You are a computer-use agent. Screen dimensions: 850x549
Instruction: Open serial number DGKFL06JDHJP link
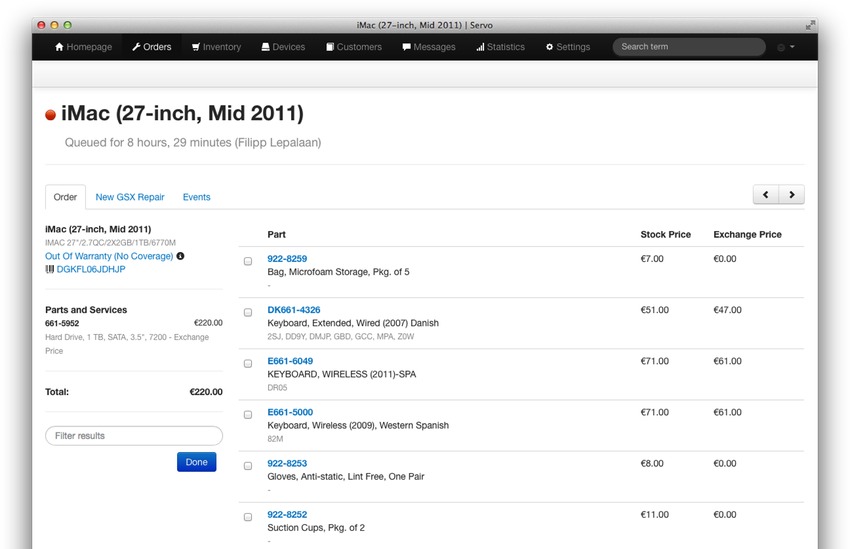(x=91, y=269)
